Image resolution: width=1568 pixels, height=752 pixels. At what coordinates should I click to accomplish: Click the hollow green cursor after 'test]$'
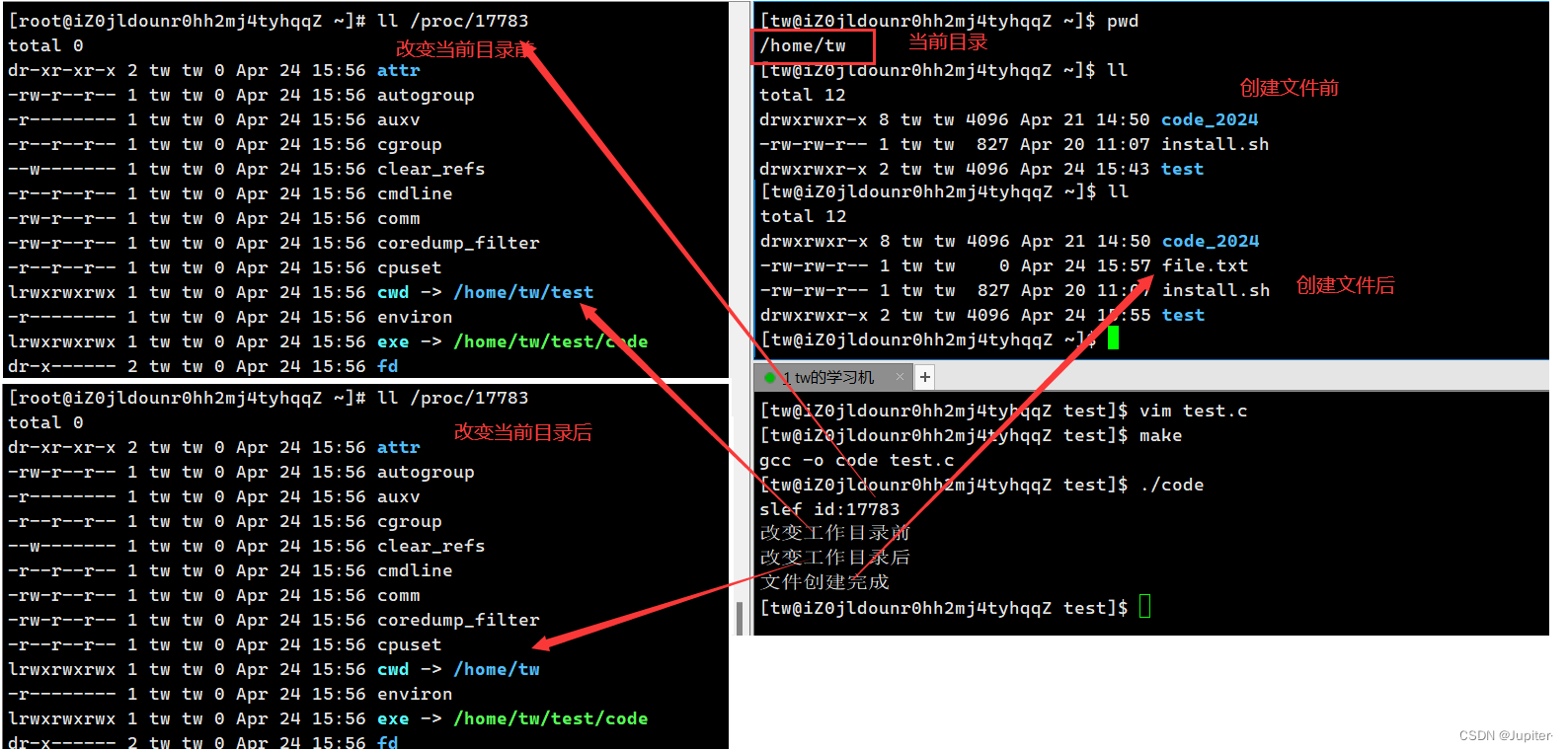point(1145,606)
